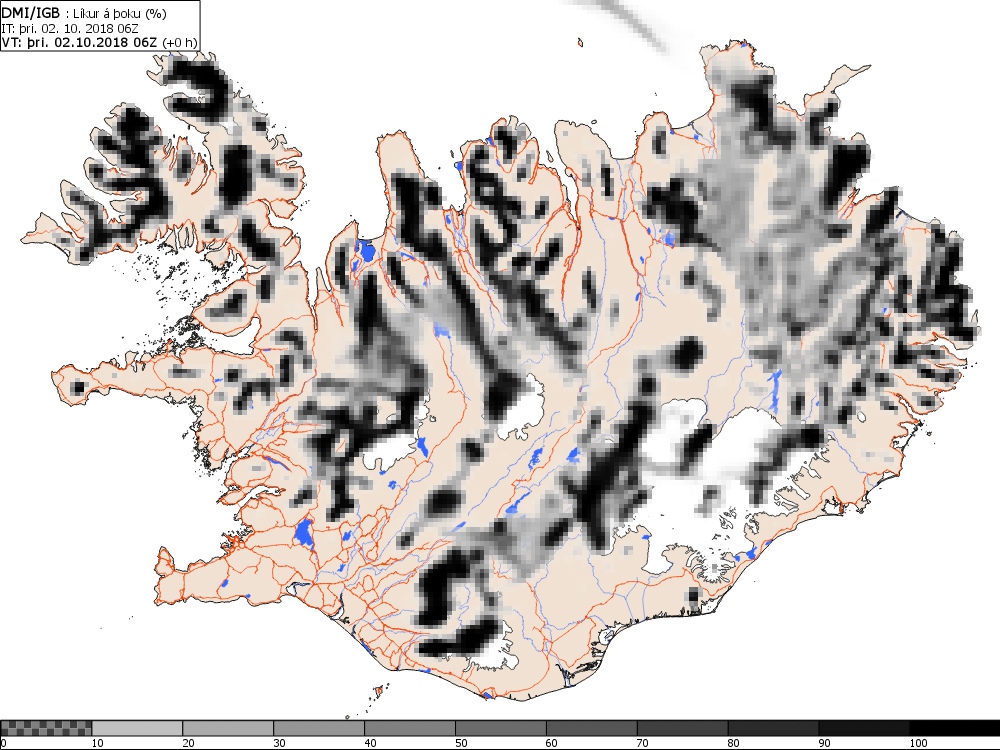This screenshot has height=750, width=1000.
Task: Click the legend value '80'
Action: (733, 743)
